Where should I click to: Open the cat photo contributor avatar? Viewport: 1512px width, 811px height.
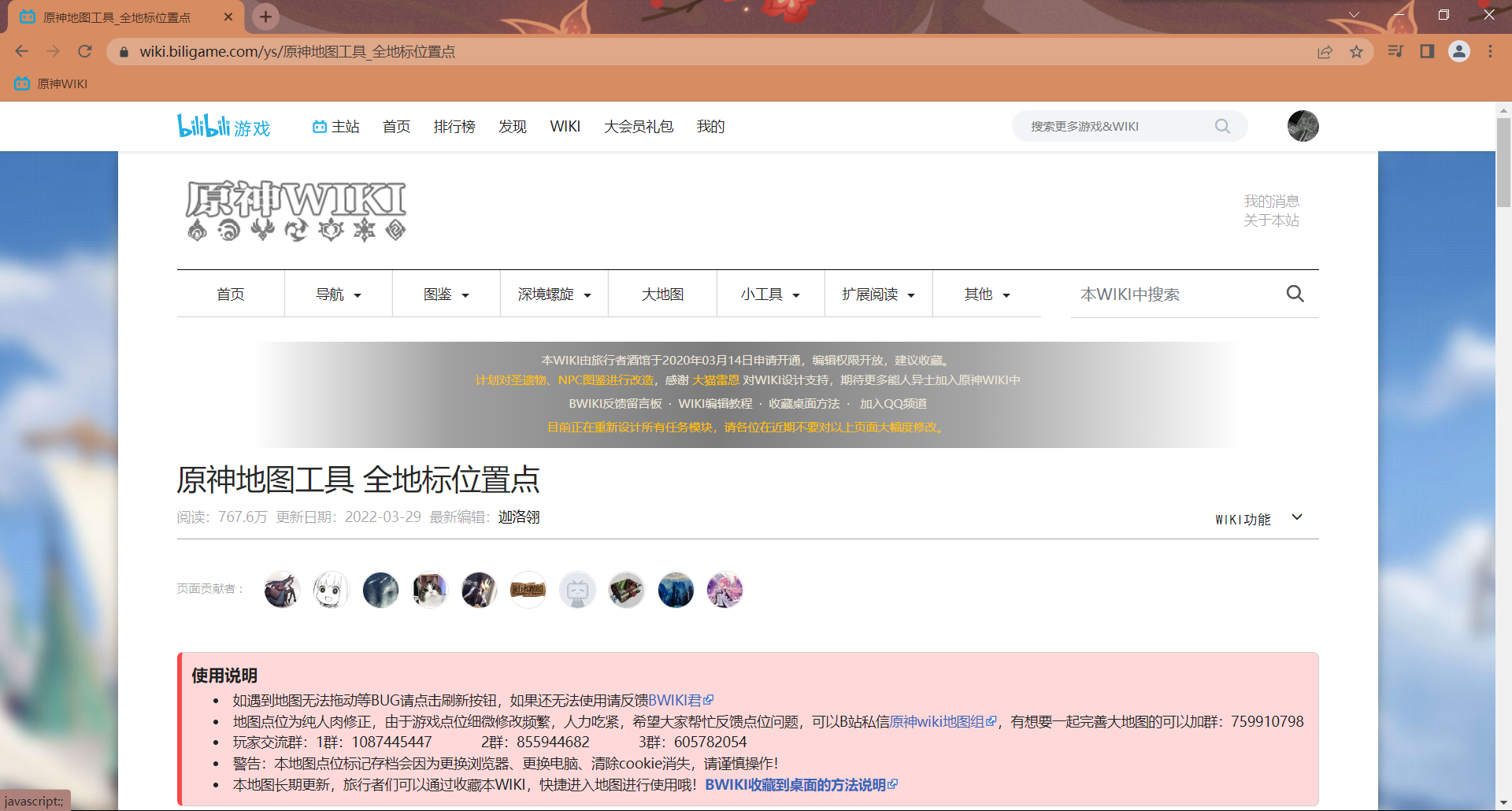pos(430,590)
